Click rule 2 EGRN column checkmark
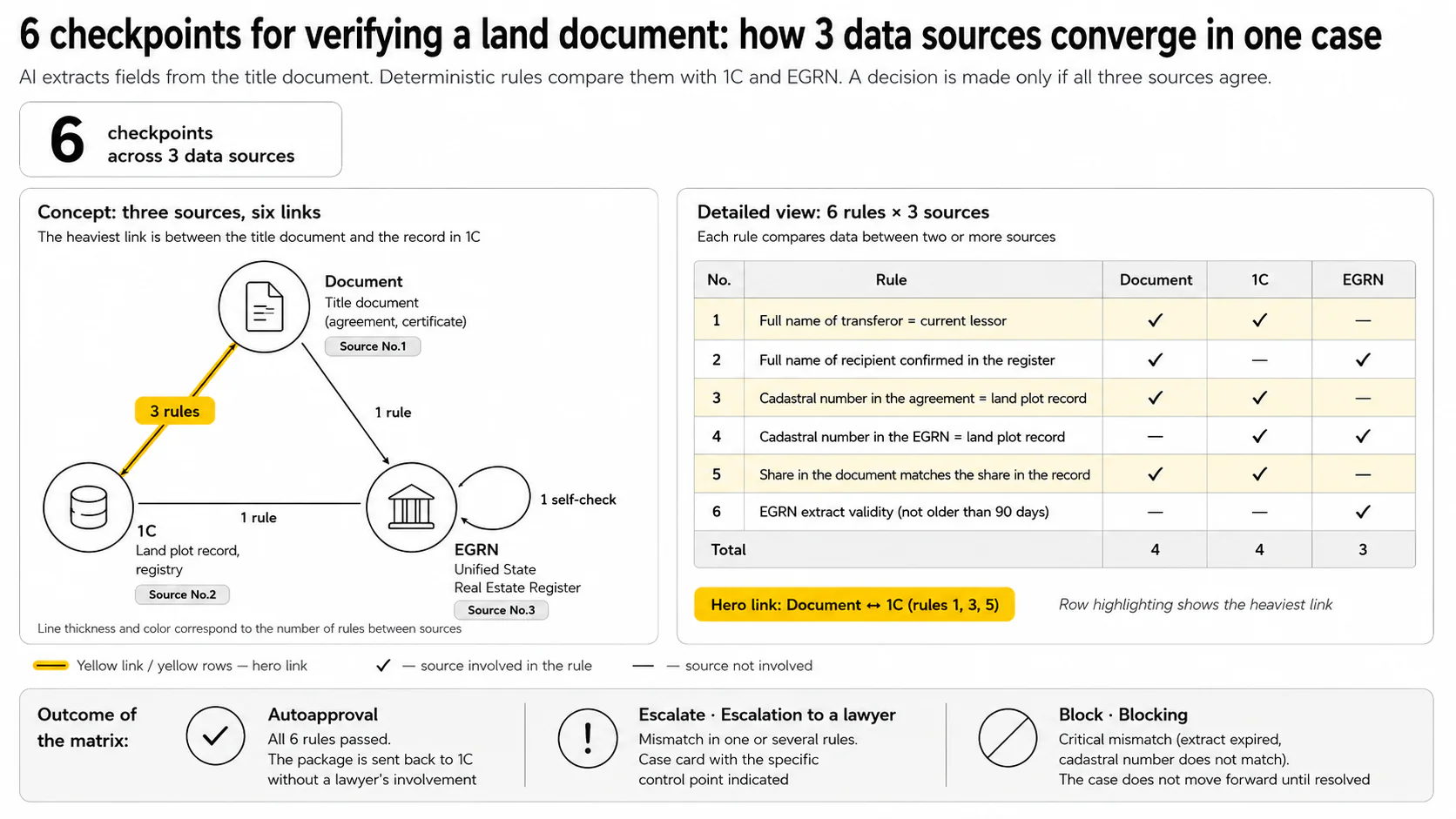Viewport: 1456px width, 819px height. tap(1363, 359)
